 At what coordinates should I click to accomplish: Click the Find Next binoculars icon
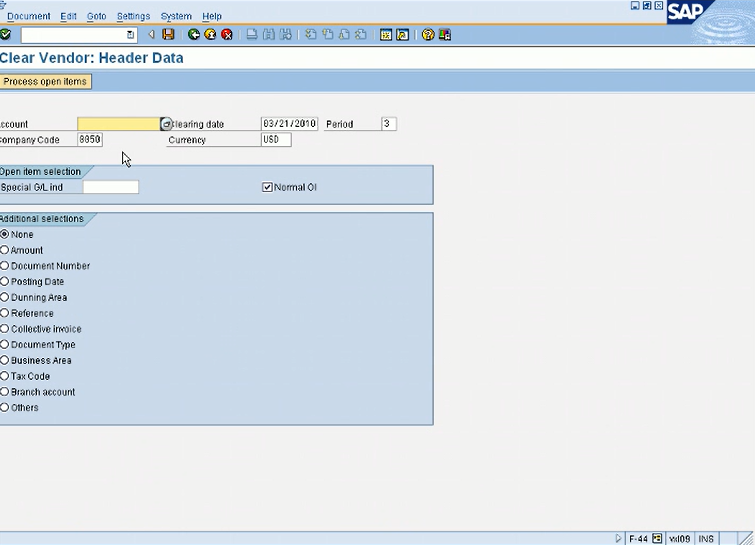[x=286, y=35]
